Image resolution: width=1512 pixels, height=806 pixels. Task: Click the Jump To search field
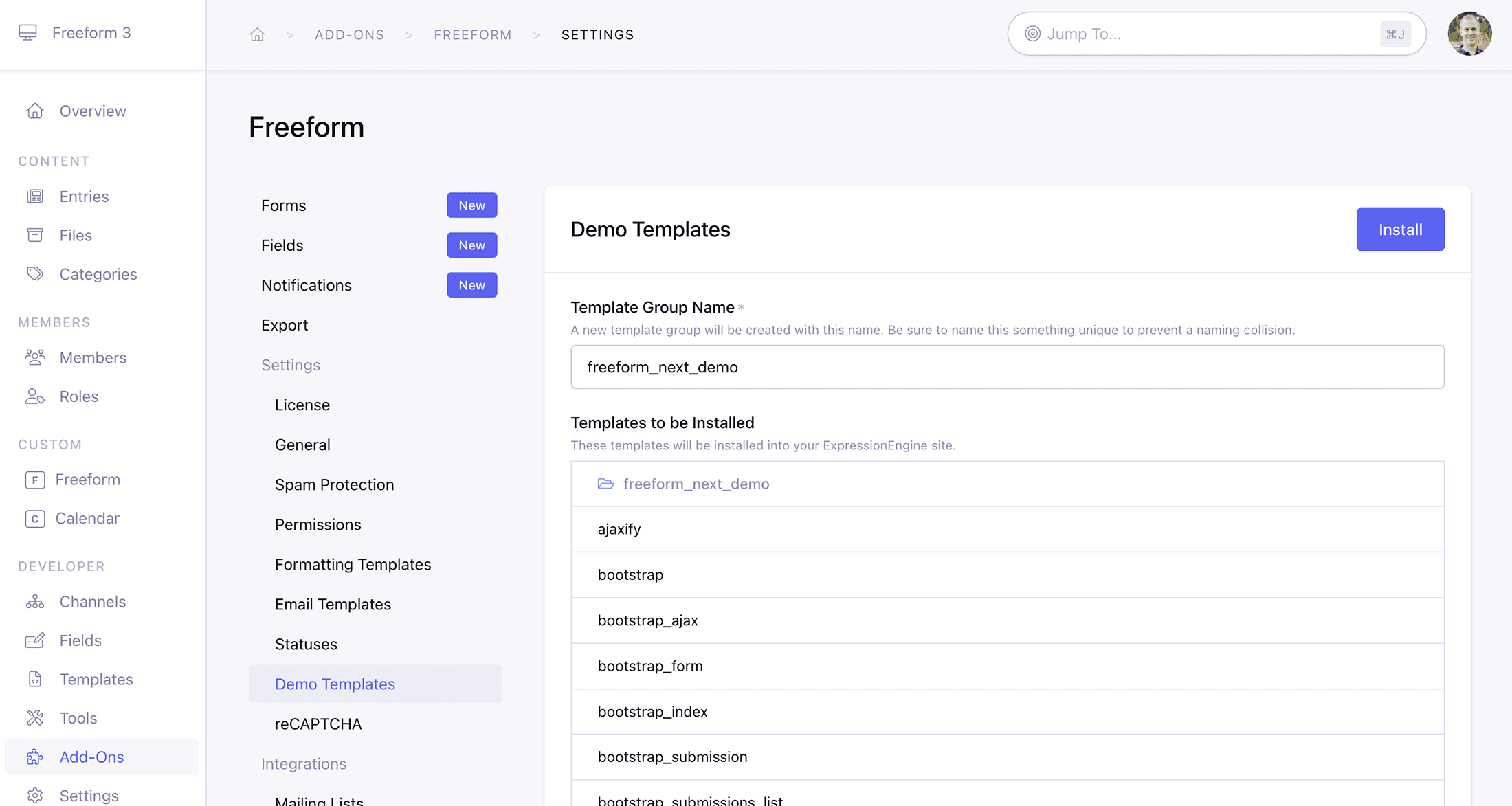point(1211,34)
